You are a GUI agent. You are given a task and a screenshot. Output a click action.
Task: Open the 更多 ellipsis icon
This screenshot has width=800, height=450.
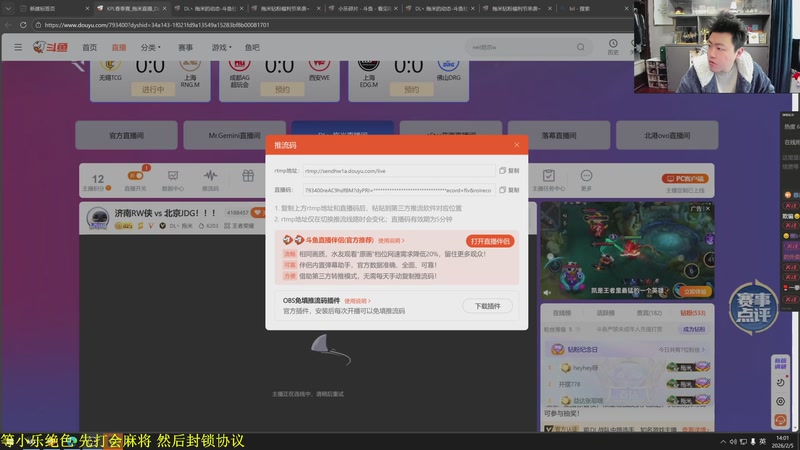(586, 180)
